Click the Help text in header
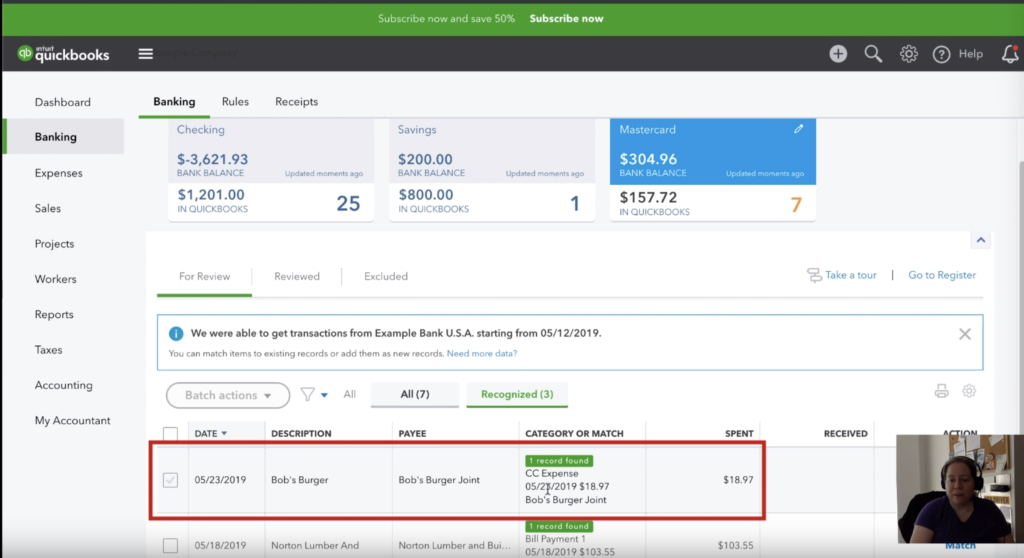 tap(970, 54)
